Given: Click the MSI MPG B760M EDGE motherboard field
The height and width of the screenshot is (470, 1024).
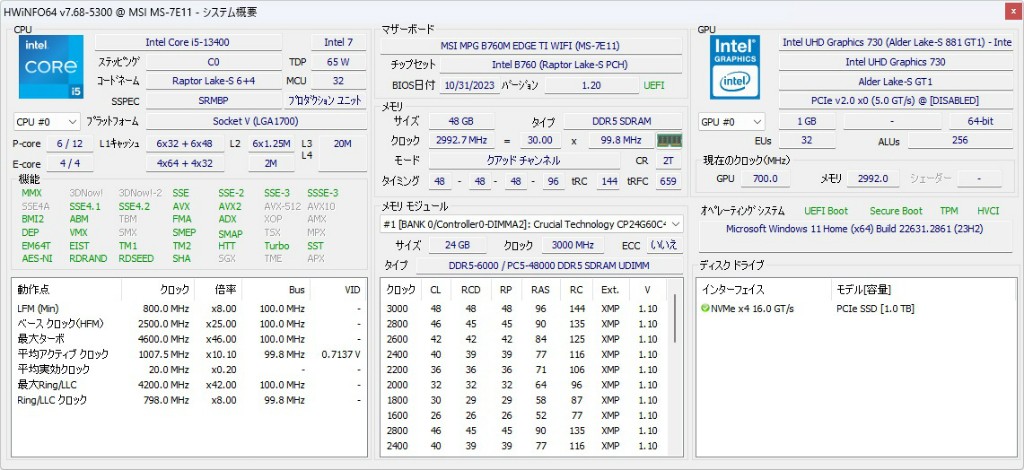Looking at the screenshot, I should click(531, 45).
